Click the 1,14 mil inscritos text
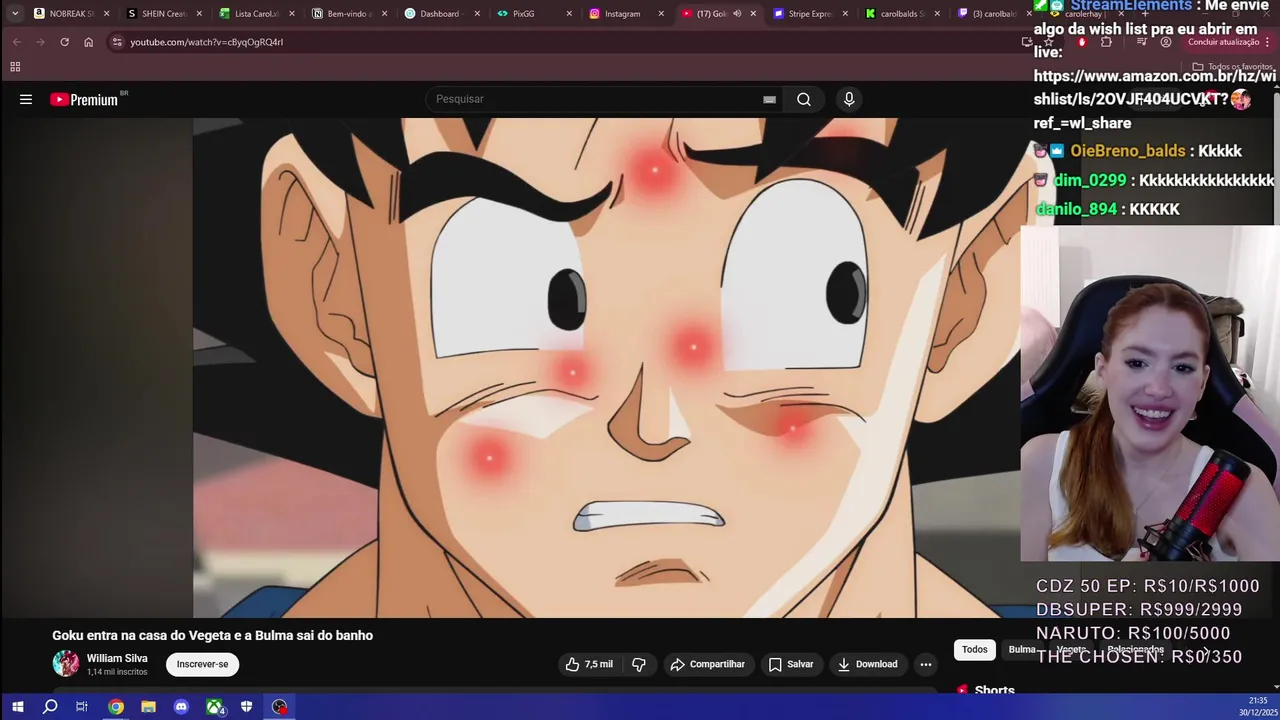Viewport: 1280px width, 720px height. pos(117,672)
